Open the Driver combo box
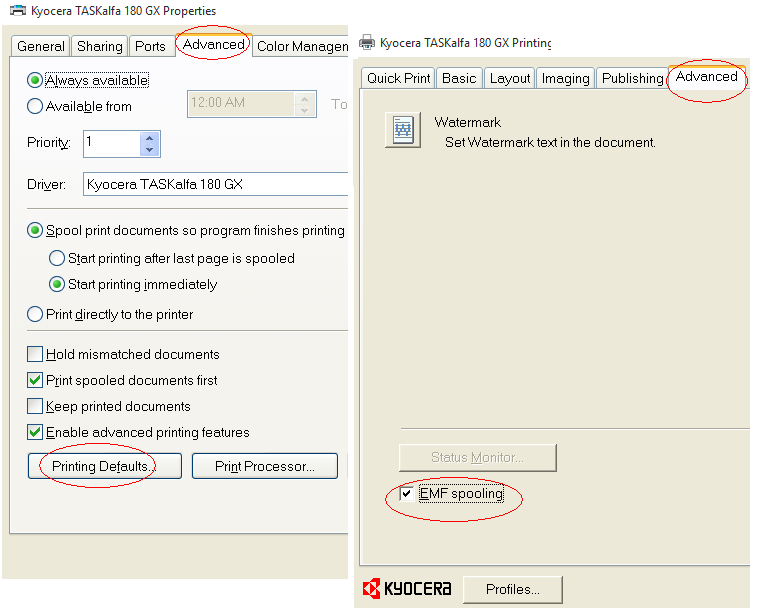 pyautogui.click(x=215, y=184)
